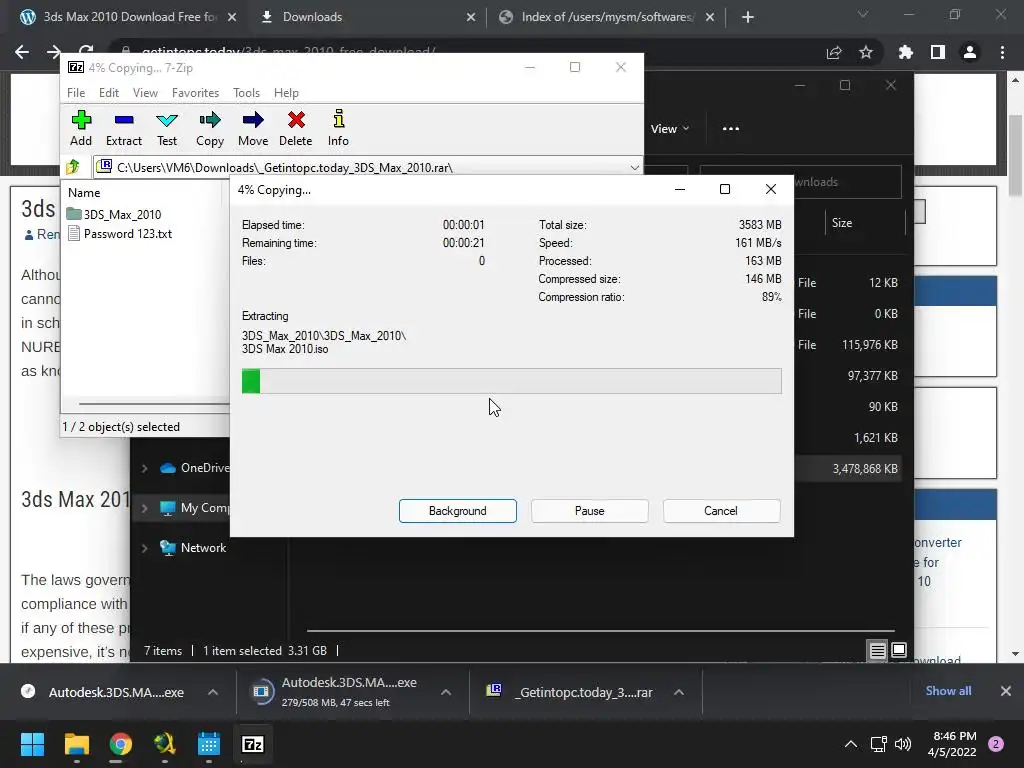Open options for the in-progress Autodesk download
Image resolution: width=1024 pixels, height=768 pixels.
pos(446,692)
